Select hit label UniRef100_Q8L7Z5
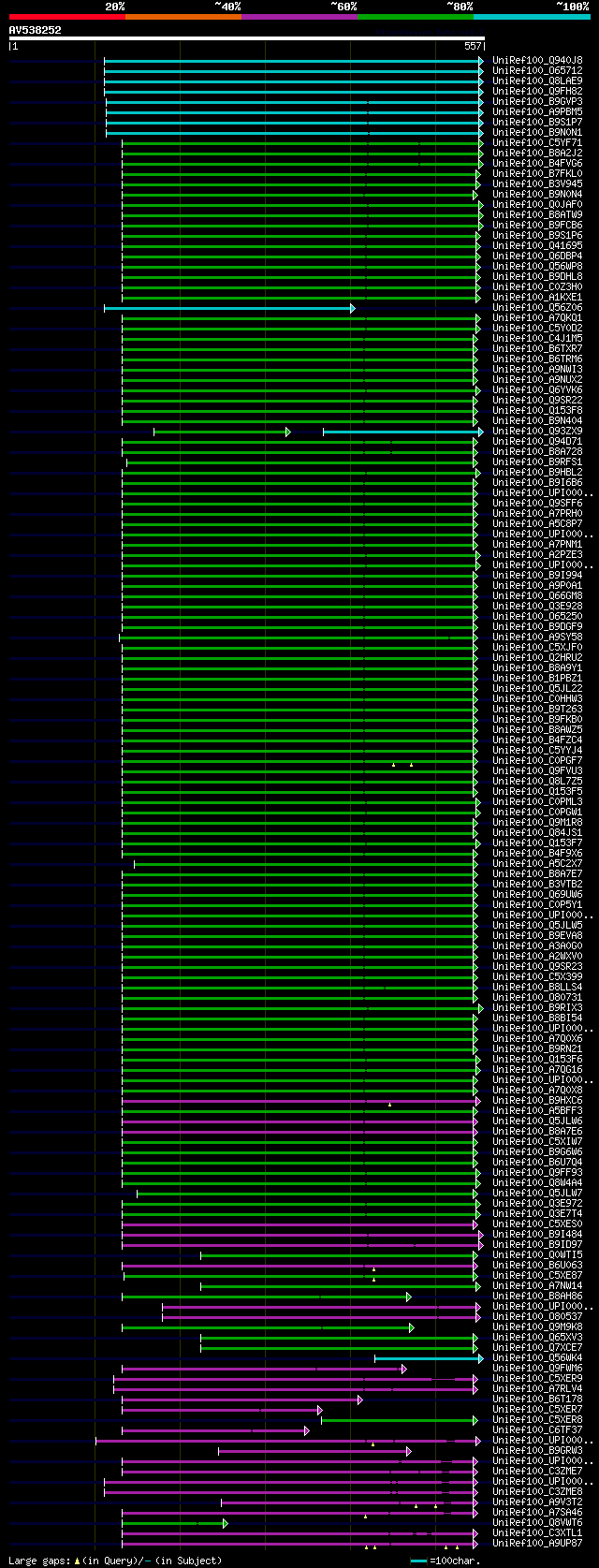 pyautogui.click(x=537, y=781)
